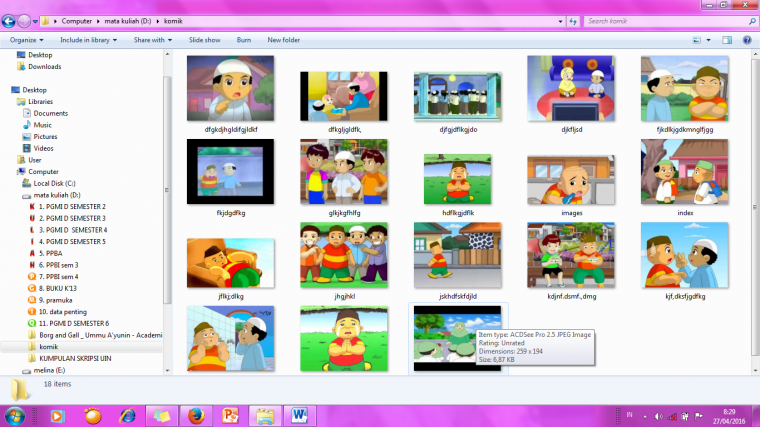The width and height of the screenshot is (760, 427).
Task: Click the orange fruit taskbar icon
Action: [x=93, y=416]
